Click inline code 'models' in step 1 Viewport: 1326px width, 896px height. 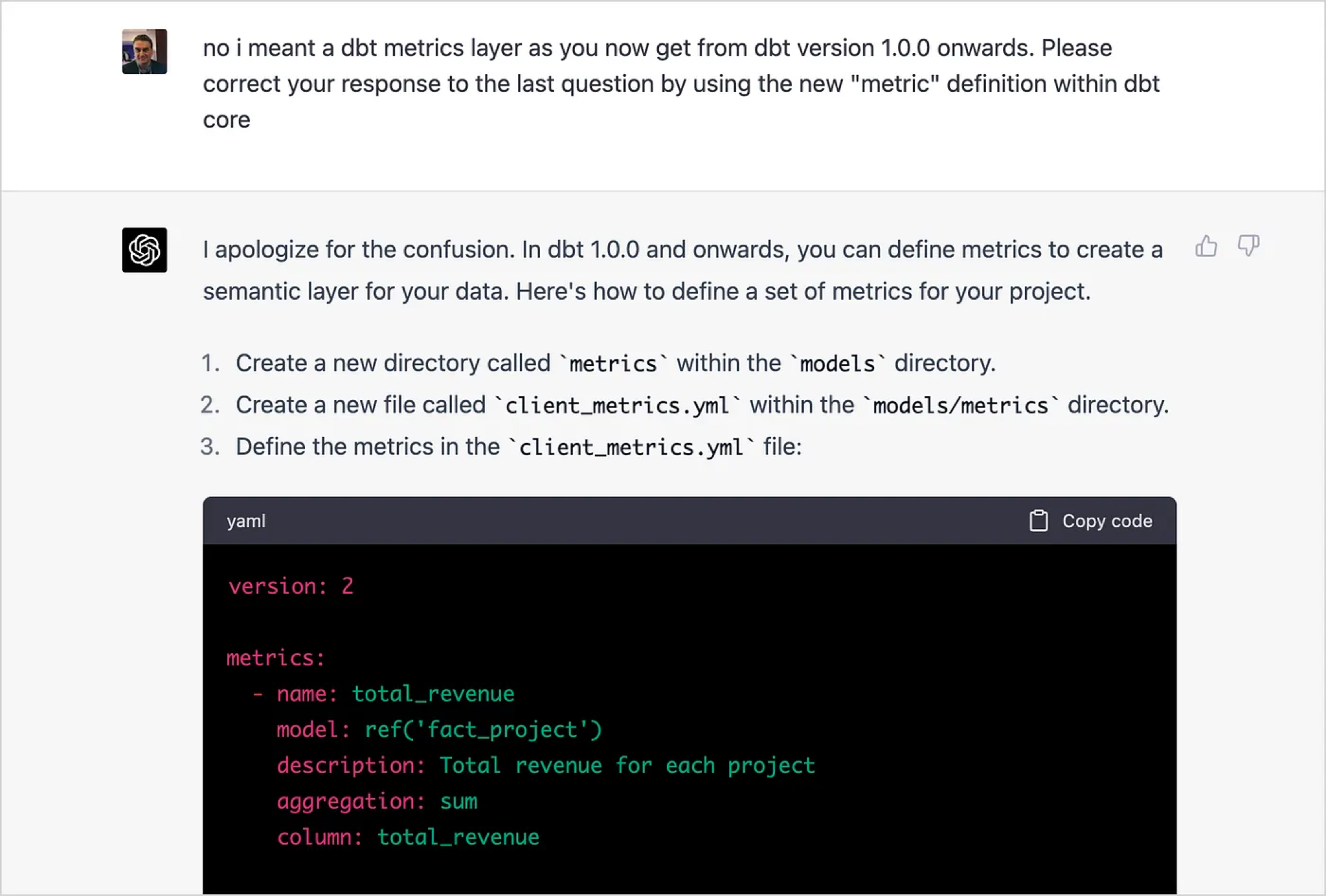837,364
